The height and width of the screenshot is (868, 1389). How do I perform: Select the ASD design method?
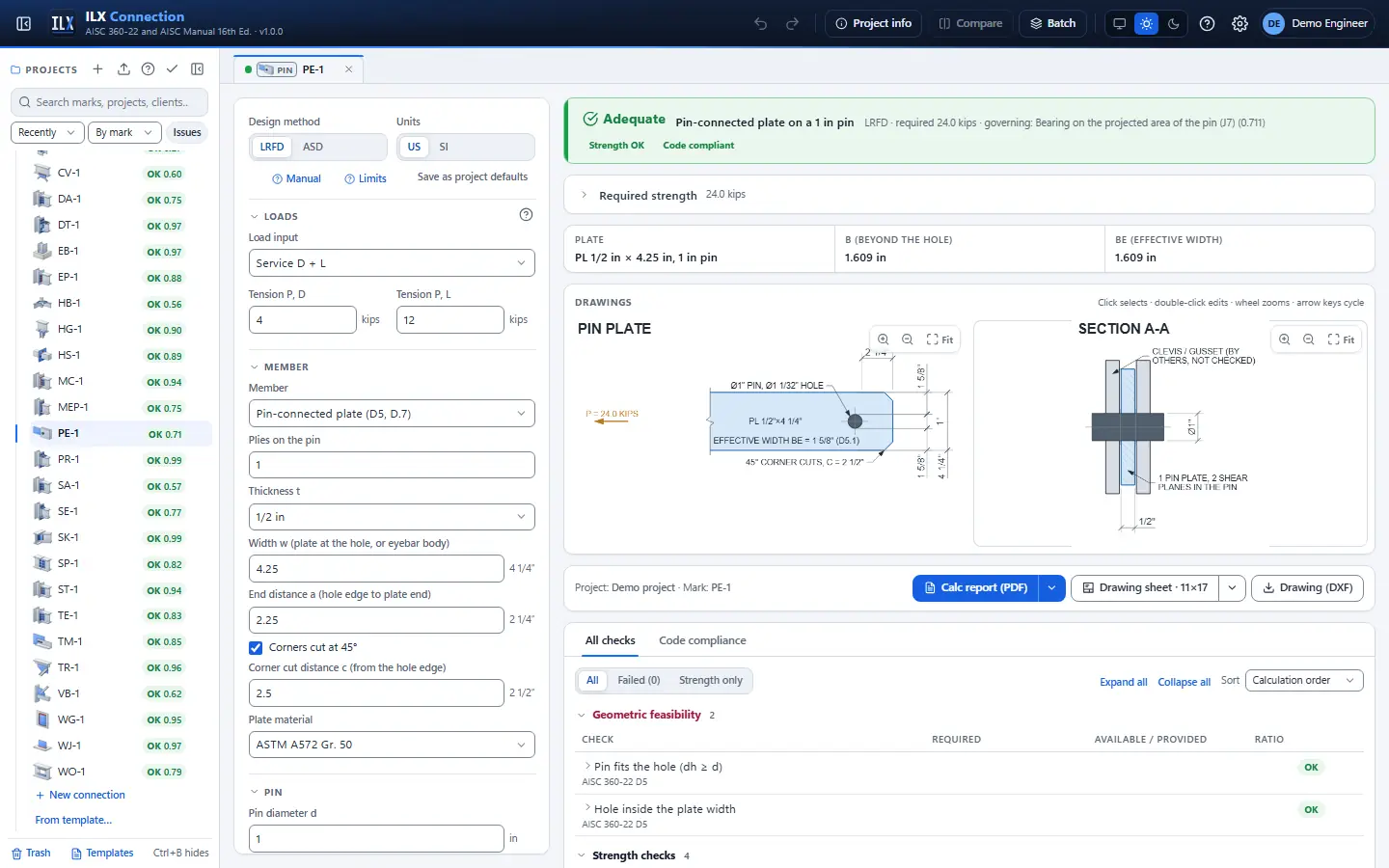tap(313, 147)
